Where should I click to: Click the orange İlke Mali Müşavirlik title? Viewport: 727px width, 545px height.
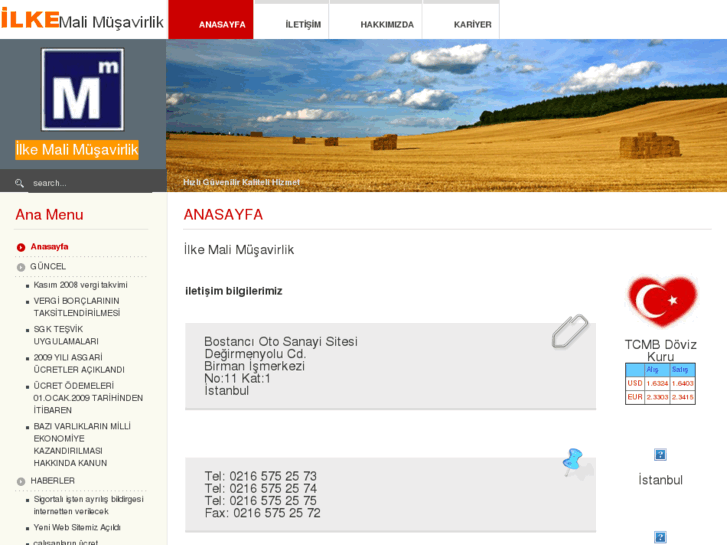[77, 150]
